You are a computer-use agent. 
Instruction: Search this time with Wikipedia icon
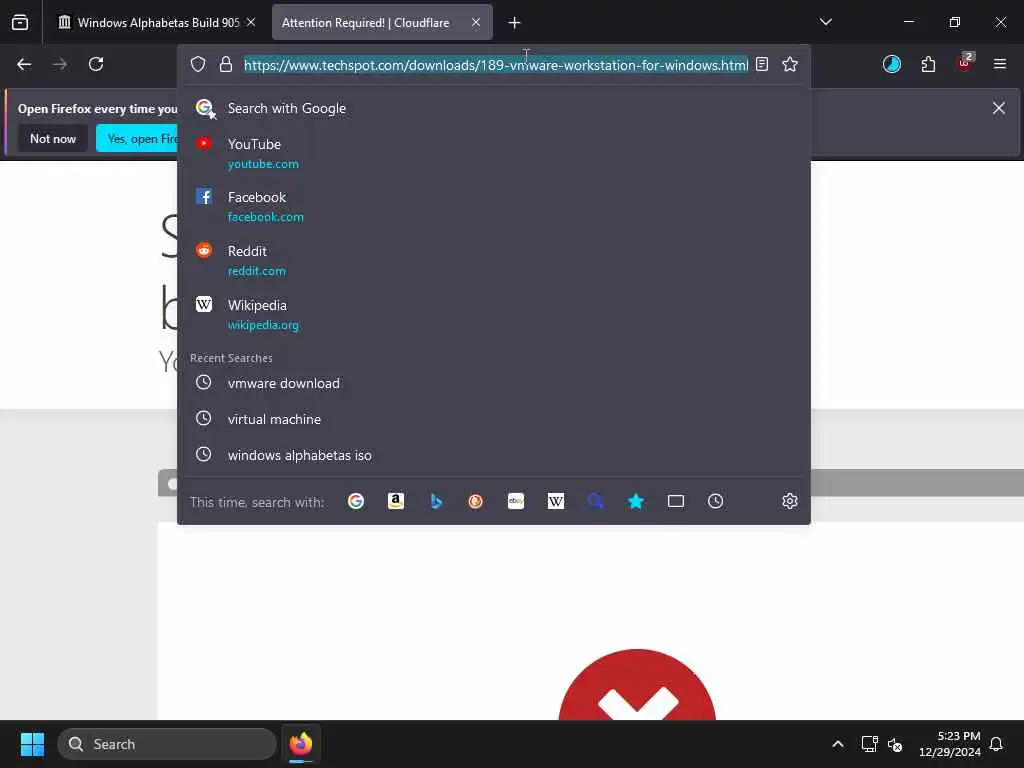(556, 501)
